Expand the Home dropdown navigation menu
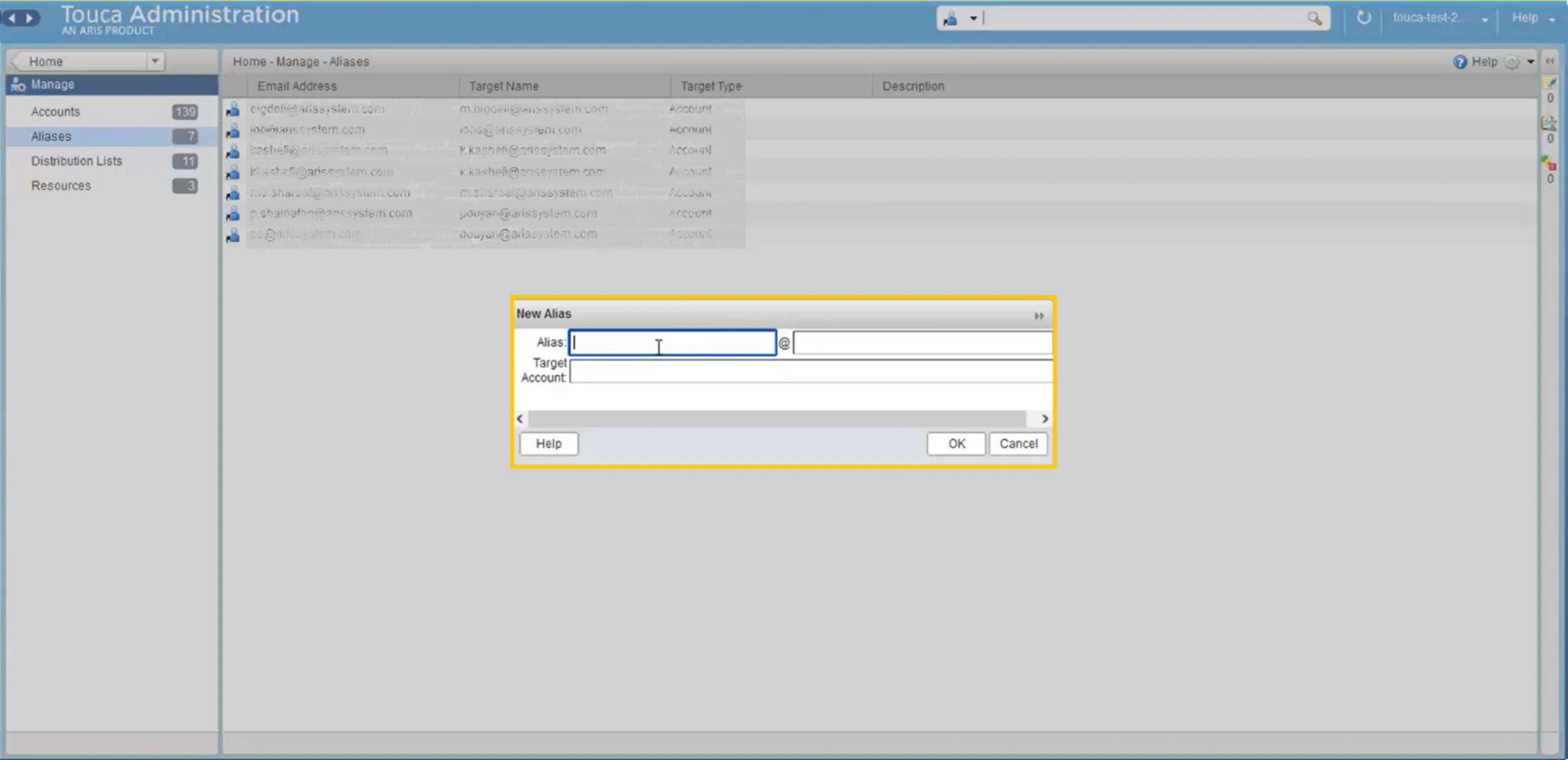This screenshot has height=760, width=1568. point(155,61)
